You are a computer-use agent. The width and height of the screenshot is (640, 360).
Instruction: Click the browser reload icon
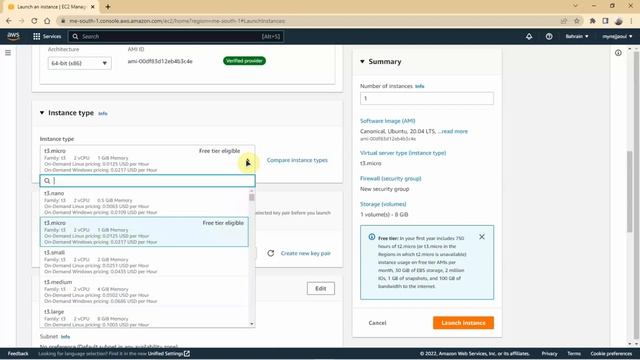point(34,21)
